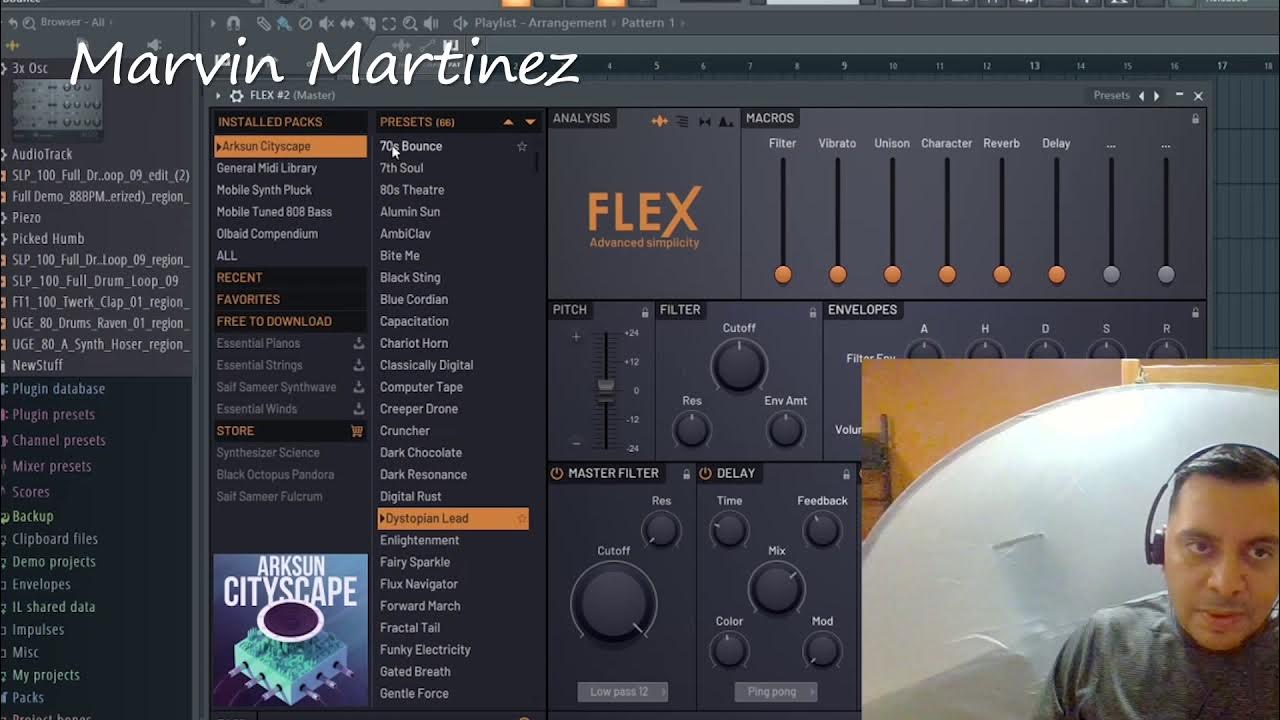Click the Arksun Cityscape pack artwork
Screen dimensions: 1280x720
point(290,629)
